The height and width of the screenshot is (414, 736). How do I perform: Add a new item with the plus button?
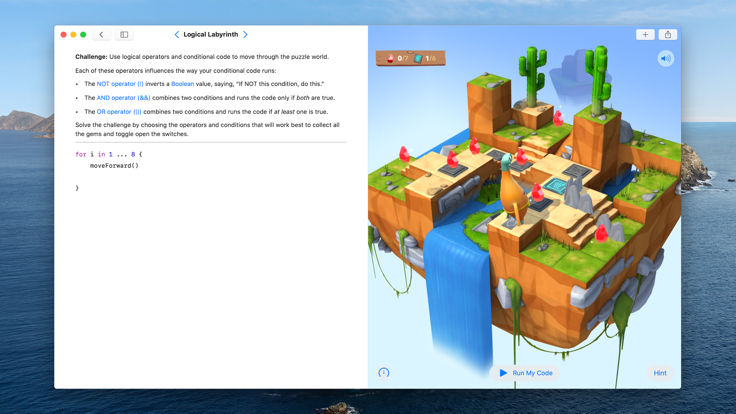645,35
